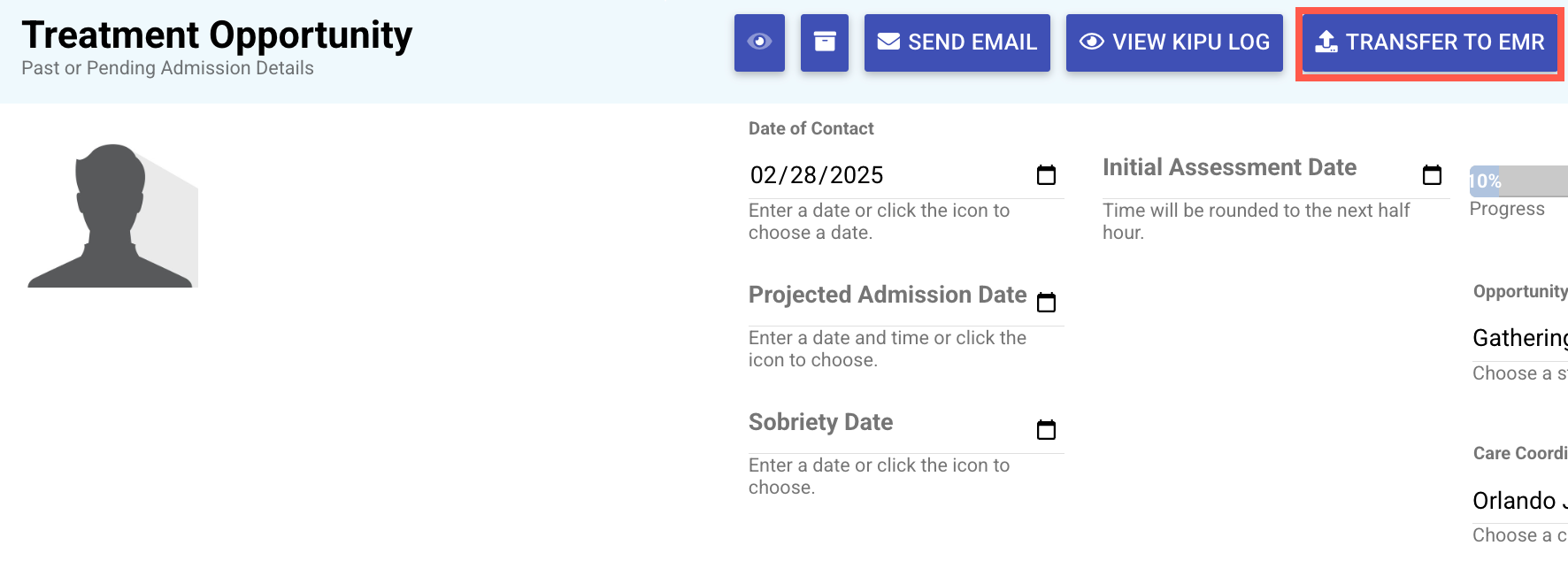Click the Send Email button

[x=957, y=42]
